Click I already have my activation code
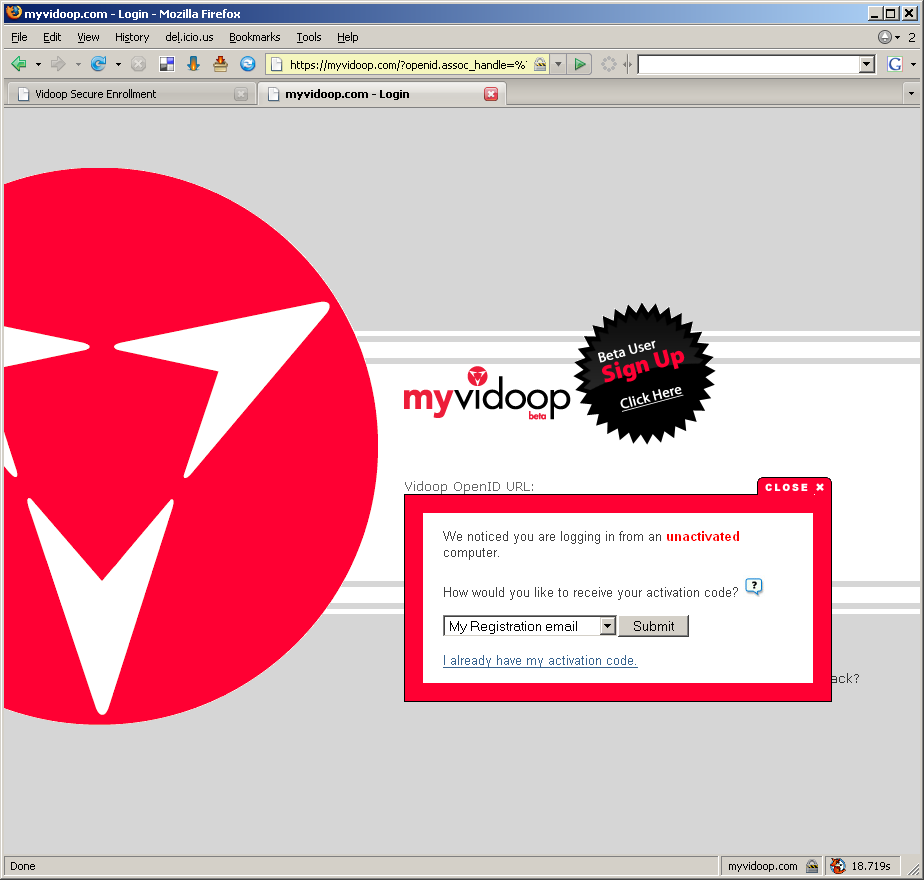 click(x=540, y=661)
